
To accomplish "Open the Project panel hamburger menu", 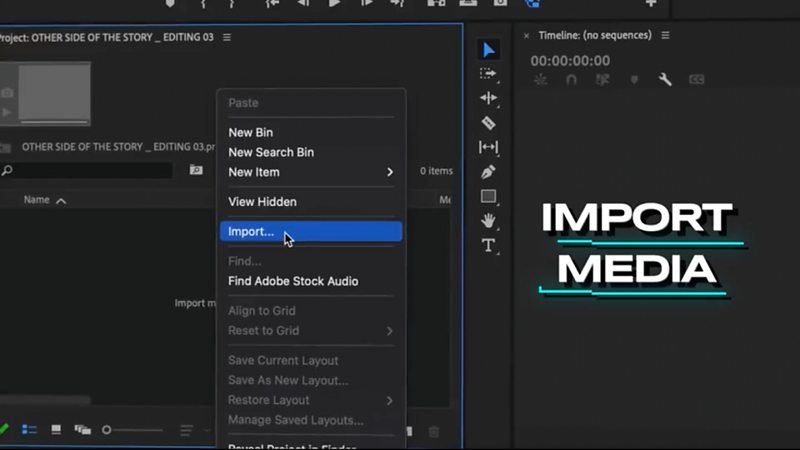I will [227, 37].
